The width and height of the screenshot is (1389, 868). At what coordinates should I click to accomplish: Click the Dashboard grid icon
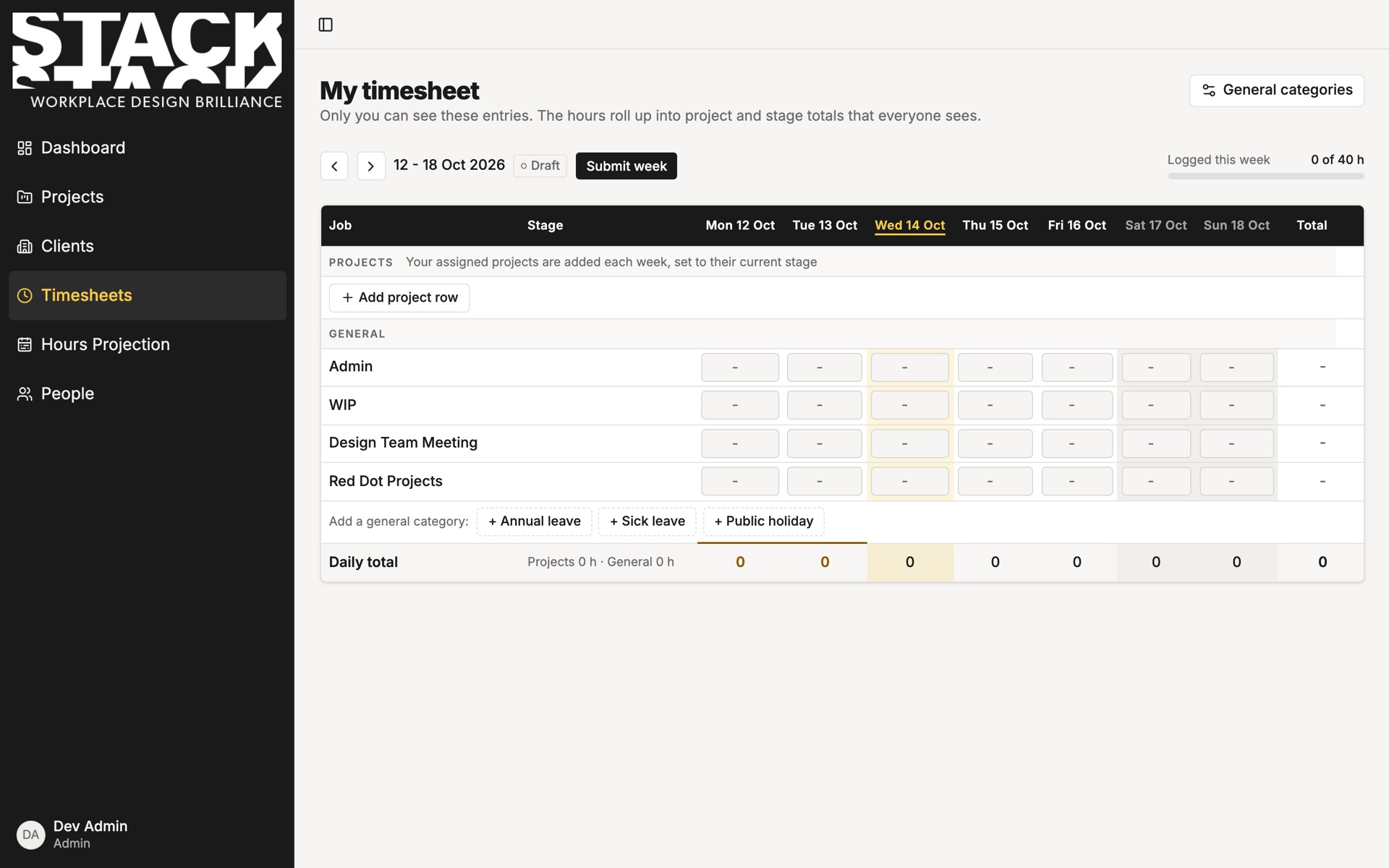[25, 148]
